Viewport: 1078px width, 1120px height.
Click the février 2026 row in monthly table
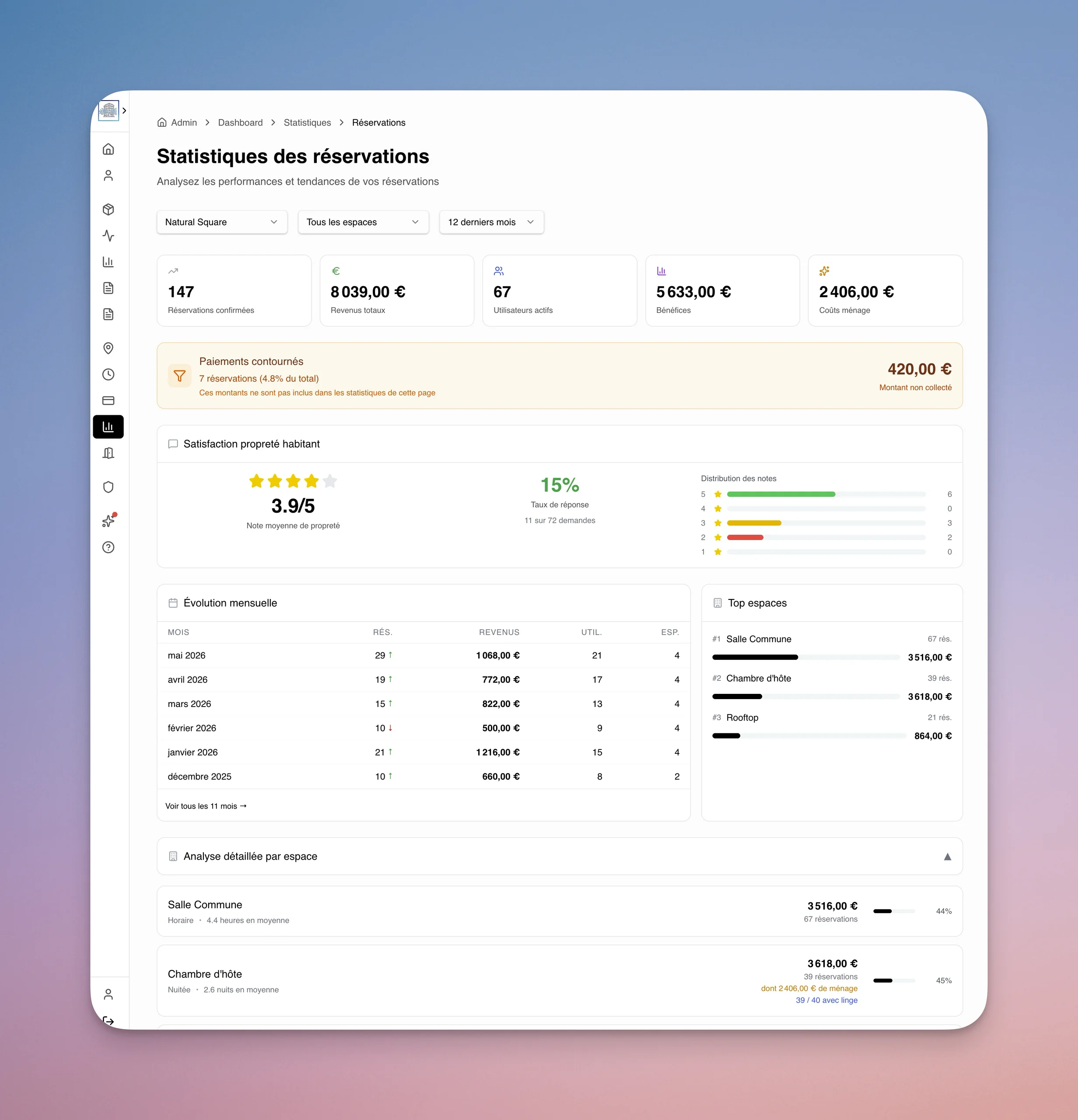[423, 728]
